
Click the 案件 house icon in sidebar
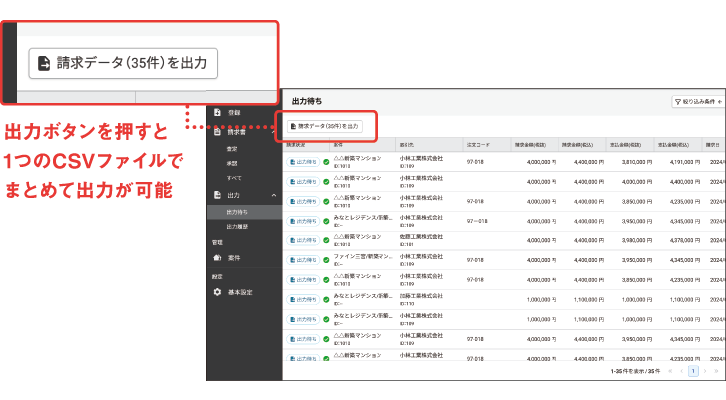pyautogui.click(x=217, y=258)
